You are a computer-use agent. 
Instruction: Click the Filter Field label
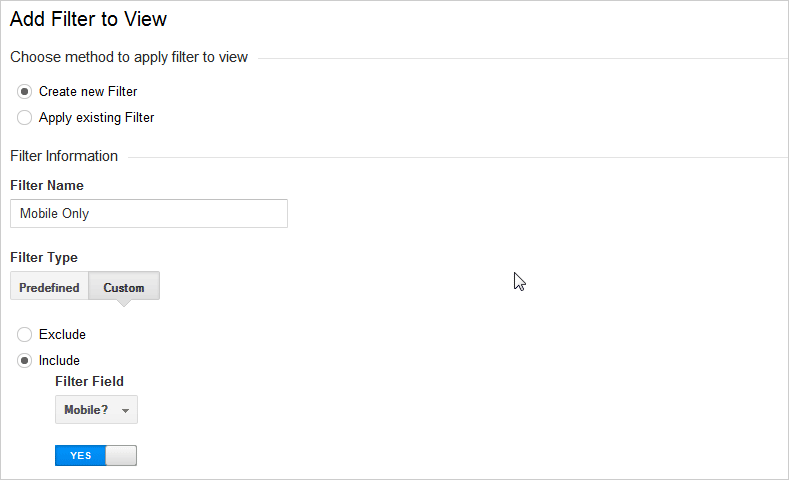(x=90, y=381)
